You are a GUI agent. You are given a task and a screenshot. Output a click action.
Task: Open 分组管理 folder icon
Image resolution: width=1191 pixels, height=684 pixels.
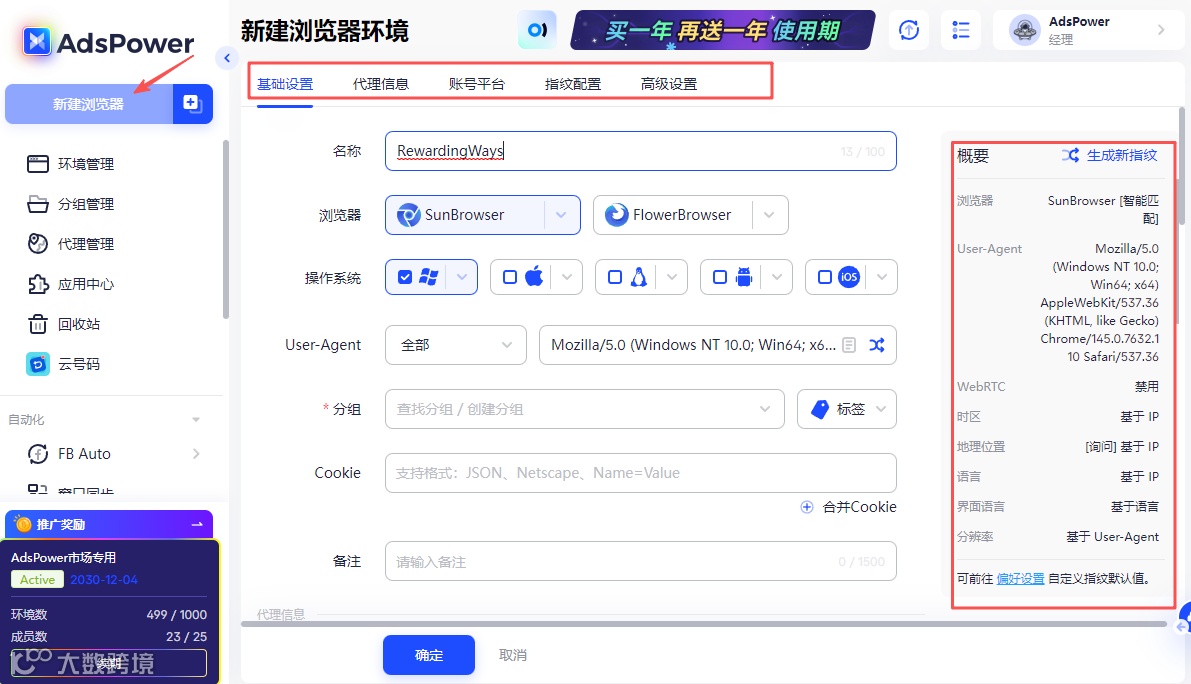click(x=38, y=204)
